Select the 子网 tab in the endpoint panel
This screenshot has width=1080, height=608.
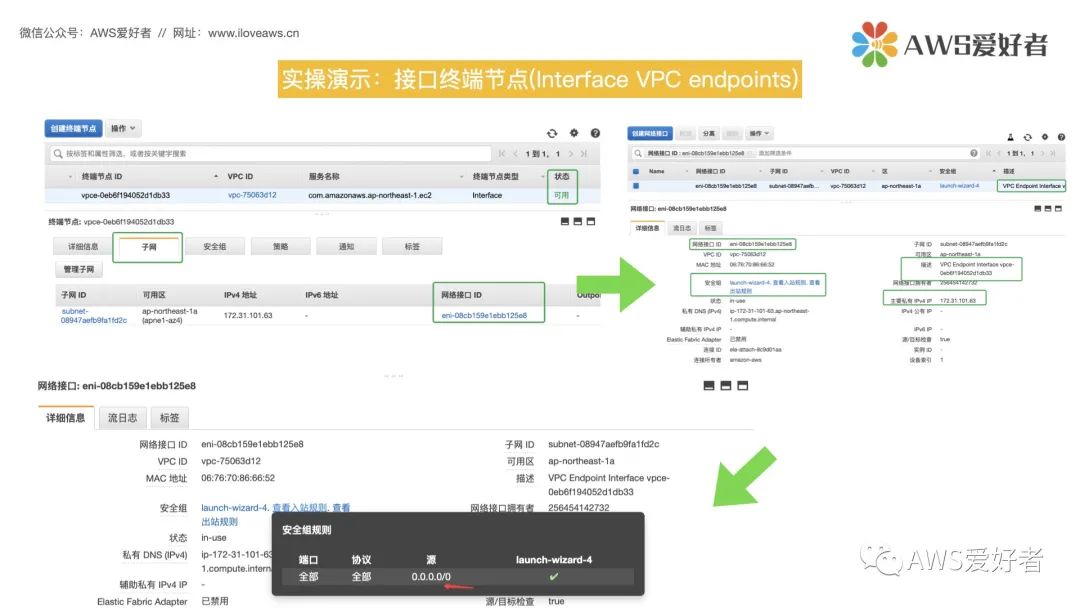pos(149,247)
